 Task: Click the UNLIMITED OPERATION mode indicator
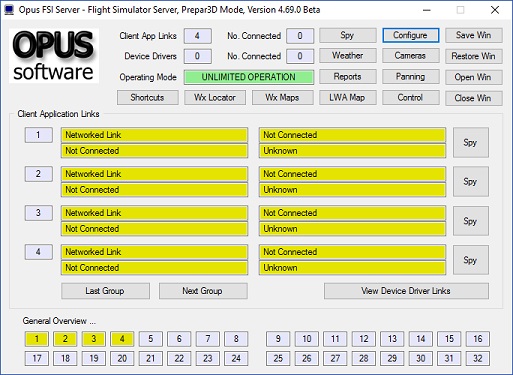click(249, 77)
